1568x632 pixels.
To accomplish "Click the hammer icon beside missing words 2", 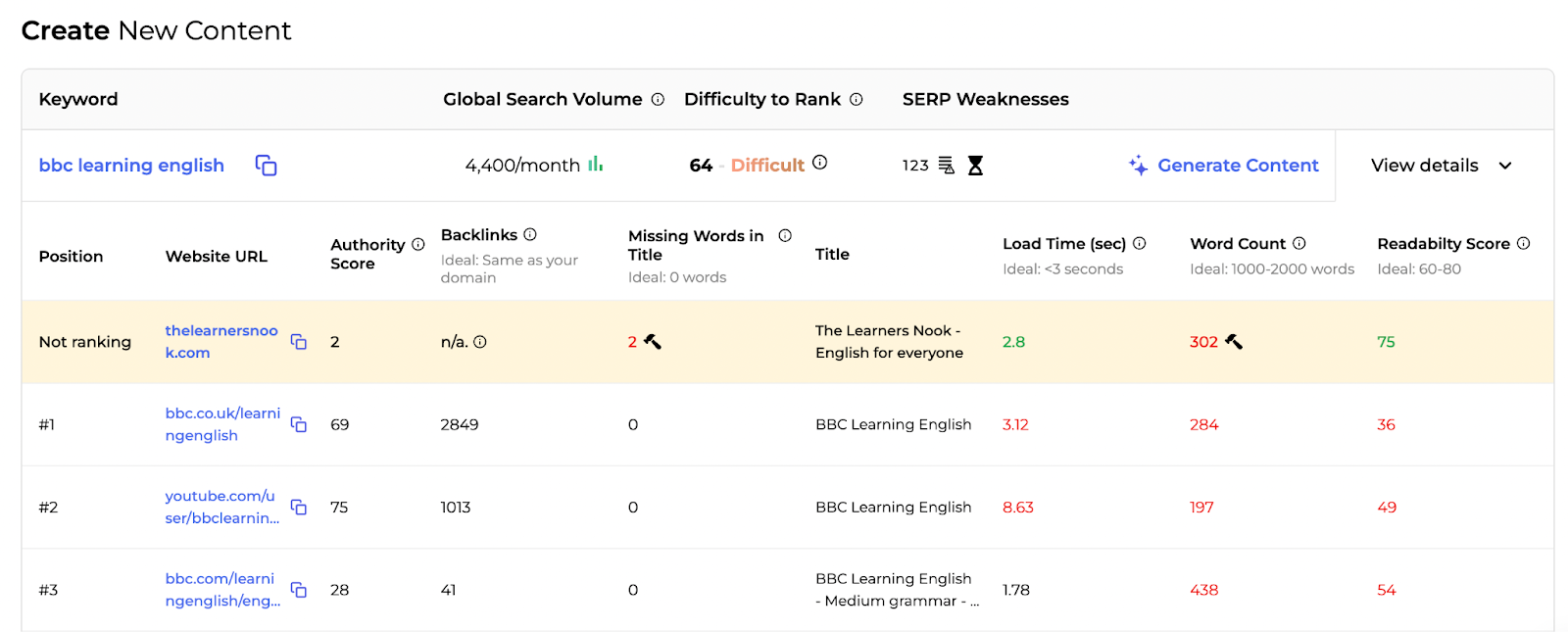I will (653, 342).
